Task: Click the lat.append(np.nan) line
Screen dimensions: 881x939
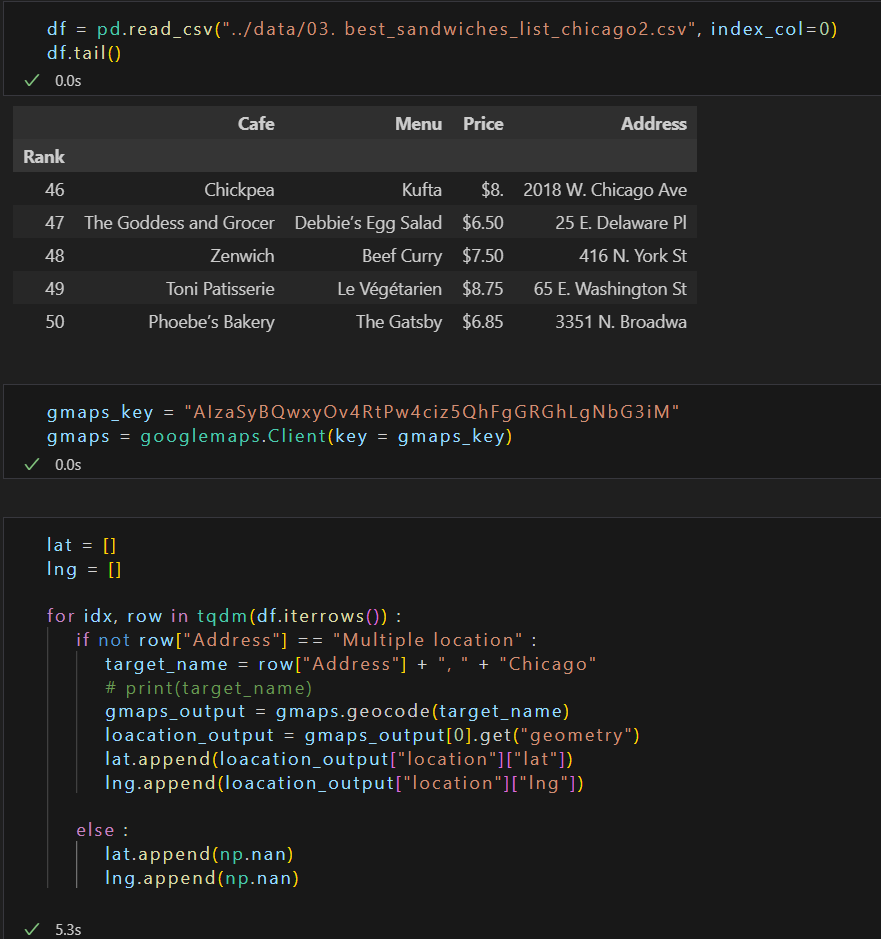Action: 199,853
